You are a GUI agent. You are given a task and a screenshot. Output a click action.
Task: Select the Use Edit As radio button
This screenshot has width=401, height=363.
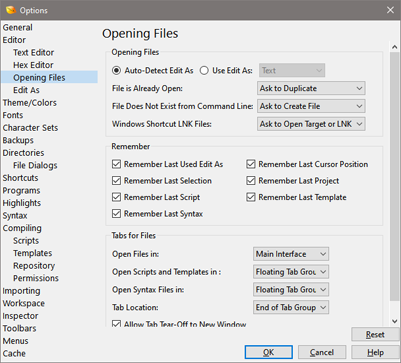204,71
